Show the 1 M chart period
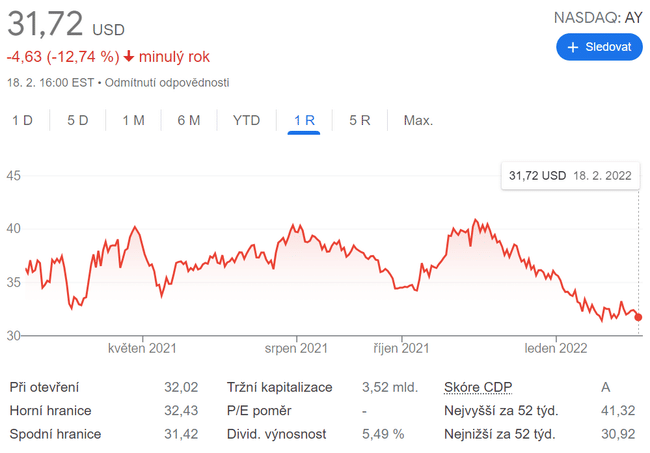650x453 pixels. click(x=133, y=120)
